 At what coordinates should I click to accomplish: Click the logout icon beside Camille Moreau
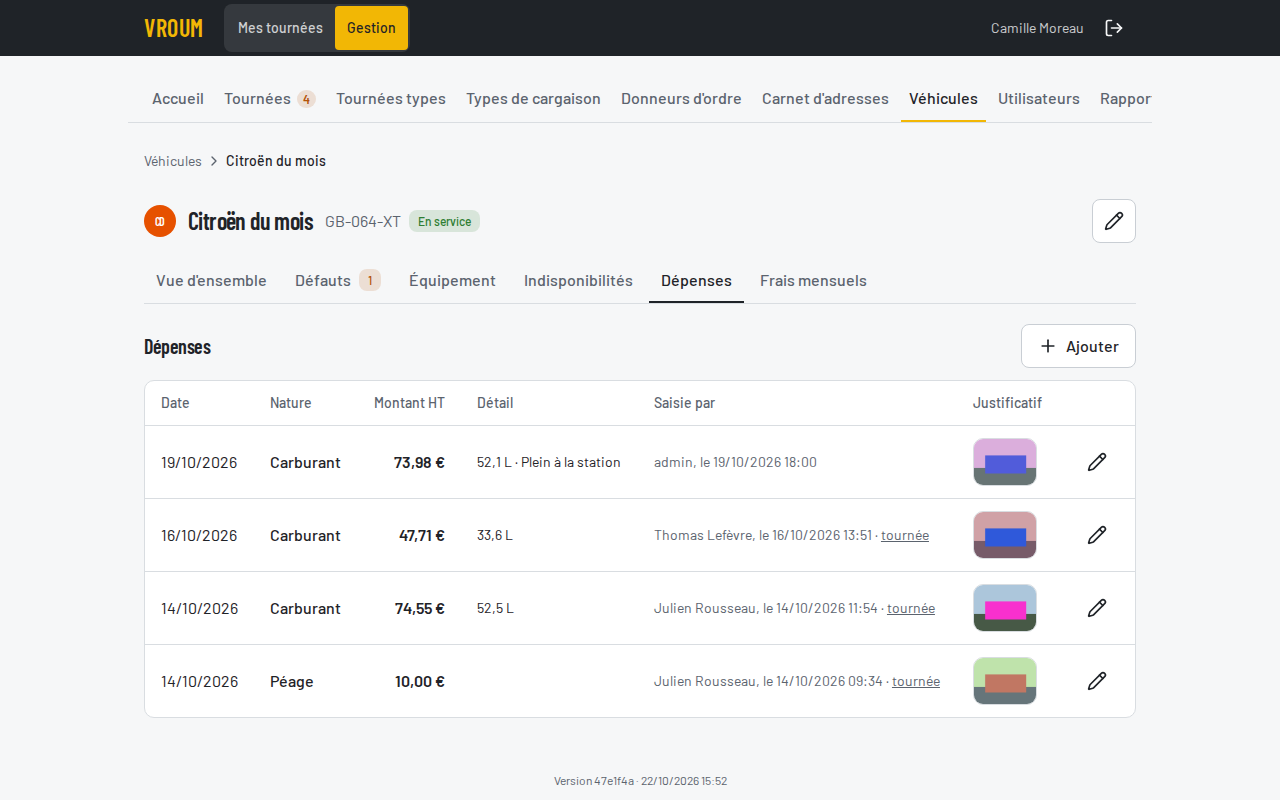coord(1114,28)
